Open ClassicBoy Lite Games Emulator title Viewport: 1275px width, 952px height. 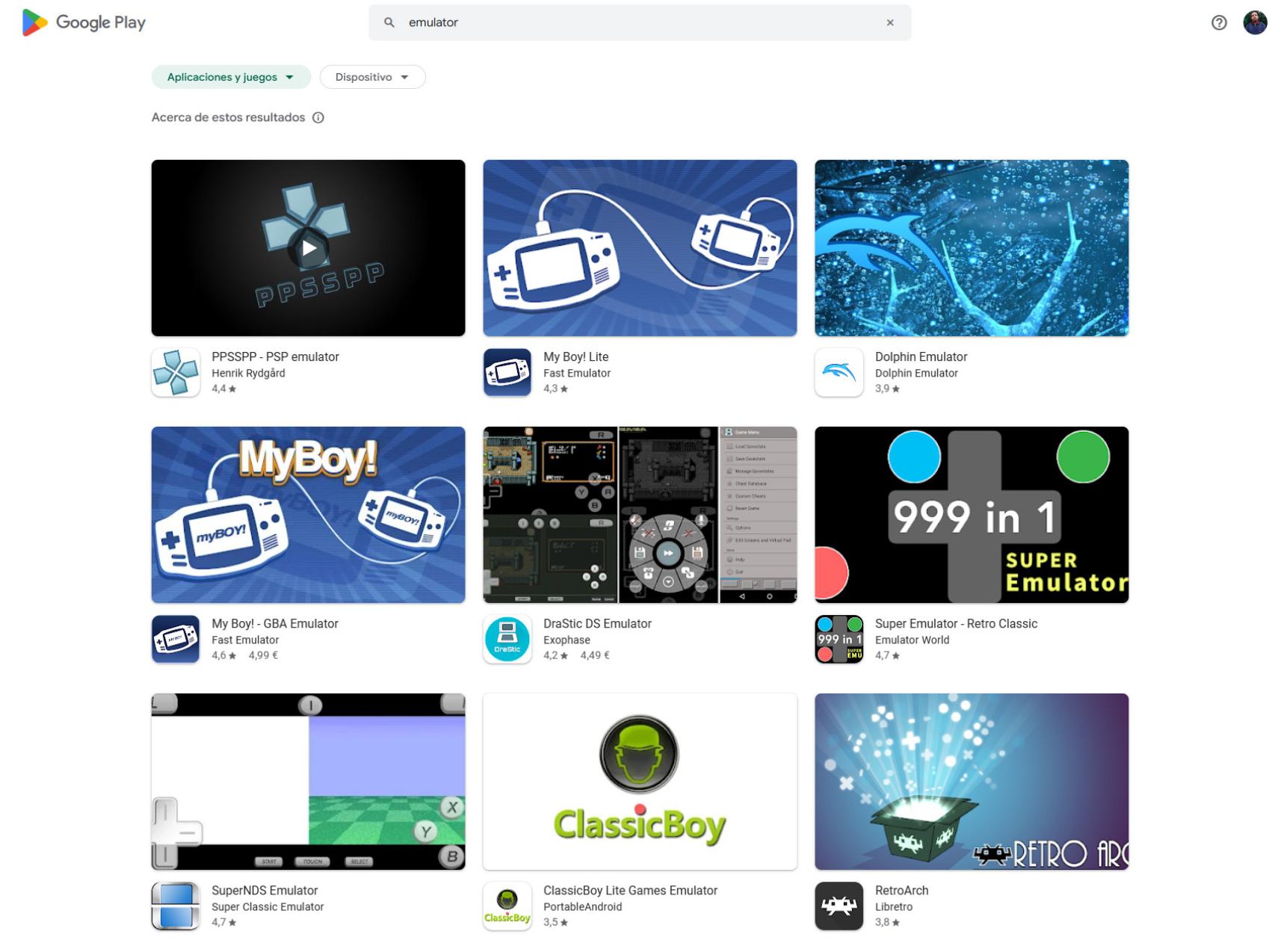(630, 890)
